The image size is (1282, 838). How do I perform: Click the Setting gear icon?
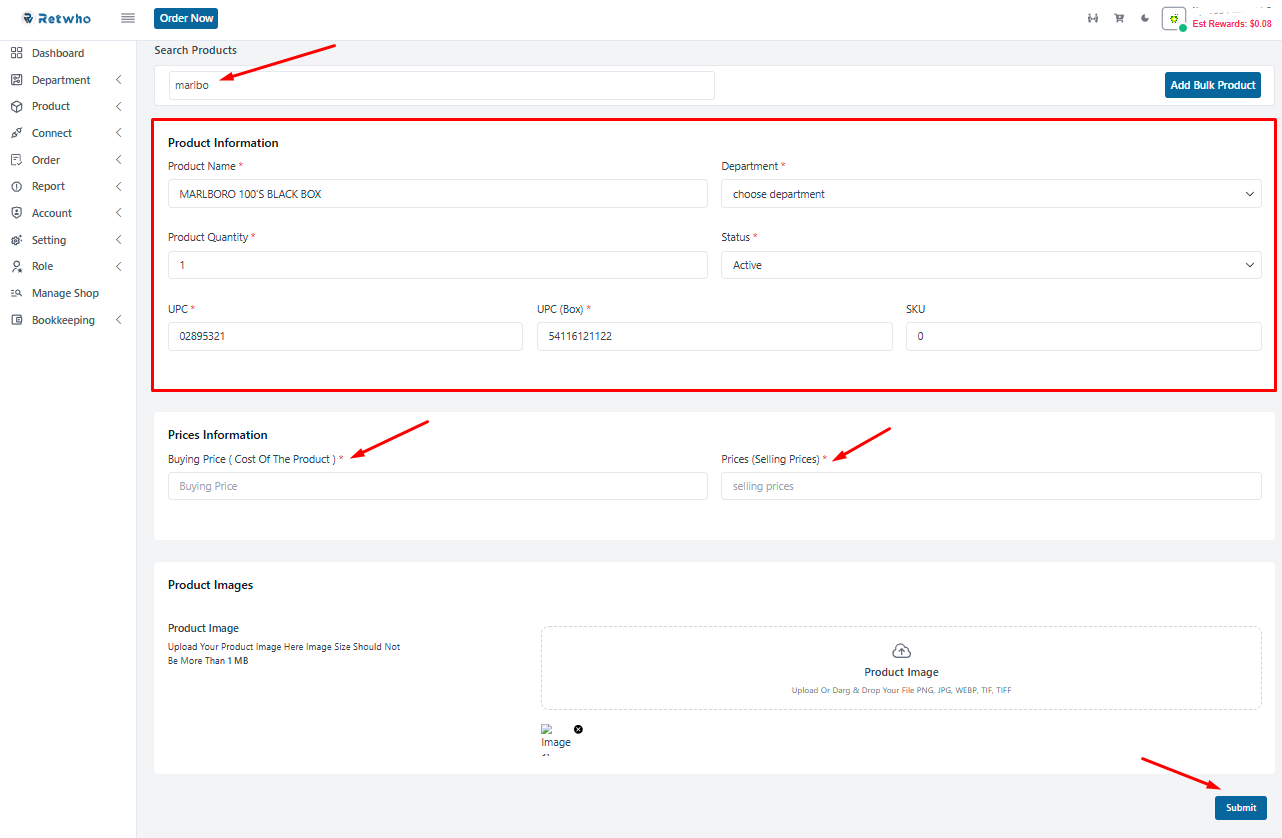pyautogui.click(x=16, y=240)
